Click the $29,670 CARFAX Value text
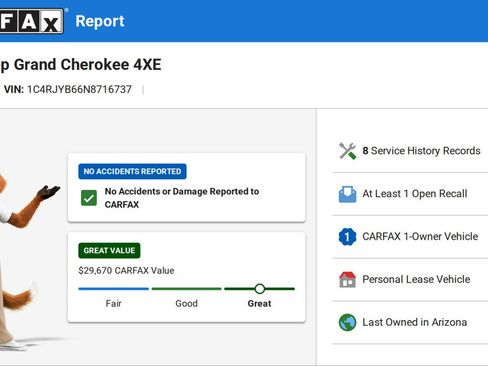This screenshot has width=488, height=366. (126, 270)
